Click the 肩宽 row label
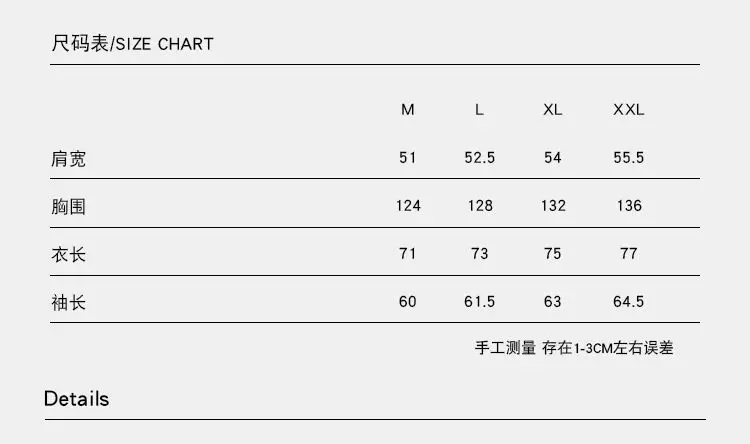This screenshot has height=444, width=750. 68,158
